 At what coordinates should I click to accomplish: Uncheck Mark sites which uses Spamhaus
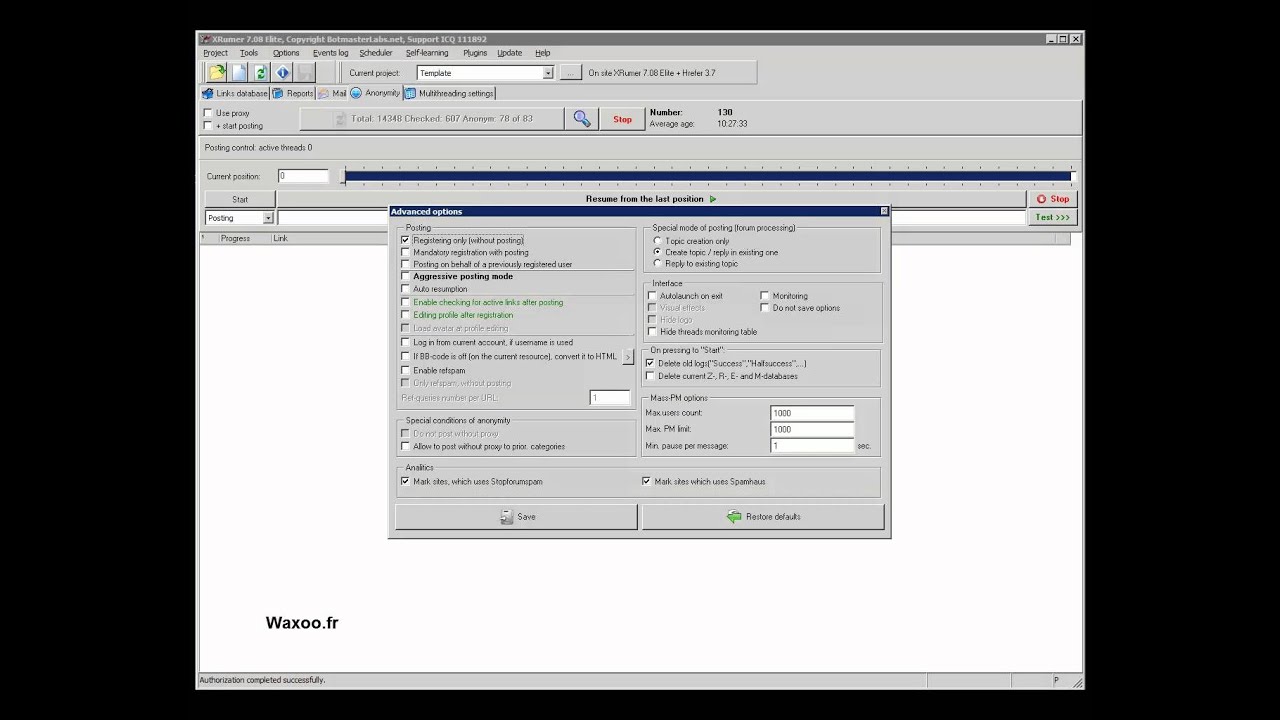tap(646, 481)
